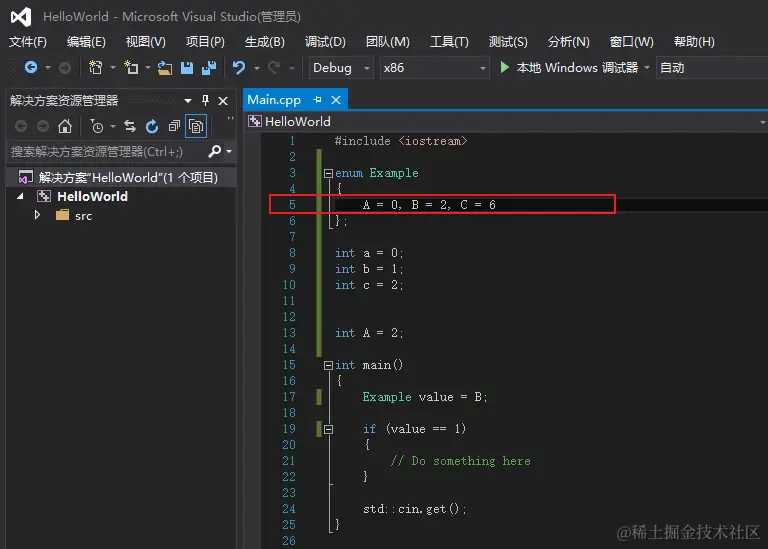The height and width of the screenshot is (549, 768).
Task: Click line 13 code 'int A = 2;'
Action: coord(369,334)
